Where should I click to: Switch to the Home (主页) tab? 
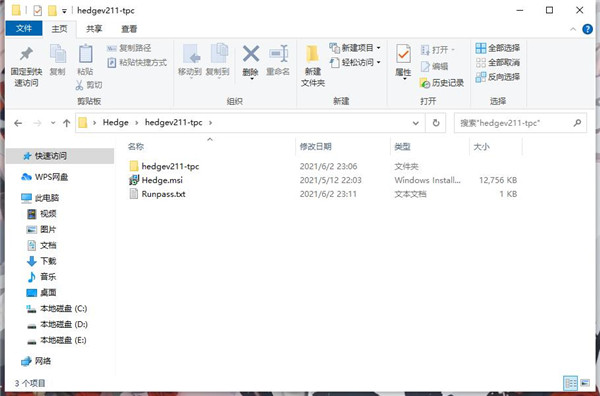[59, 29]
